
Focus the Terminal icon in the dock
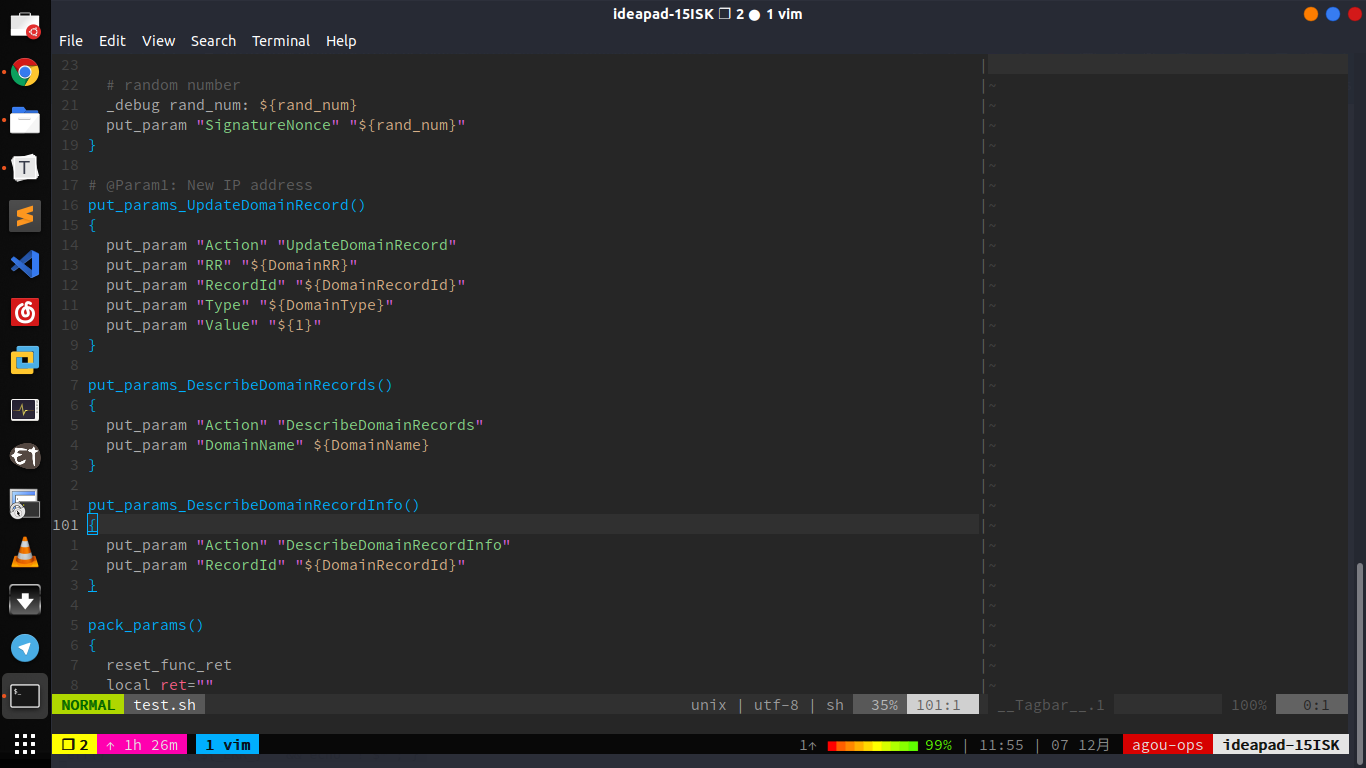click(25, 696)
